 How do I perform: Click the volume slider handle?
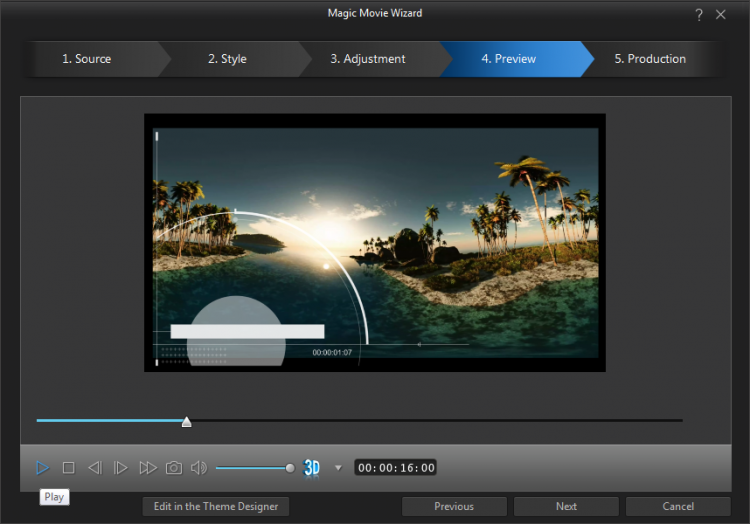(x=290, y=467)
